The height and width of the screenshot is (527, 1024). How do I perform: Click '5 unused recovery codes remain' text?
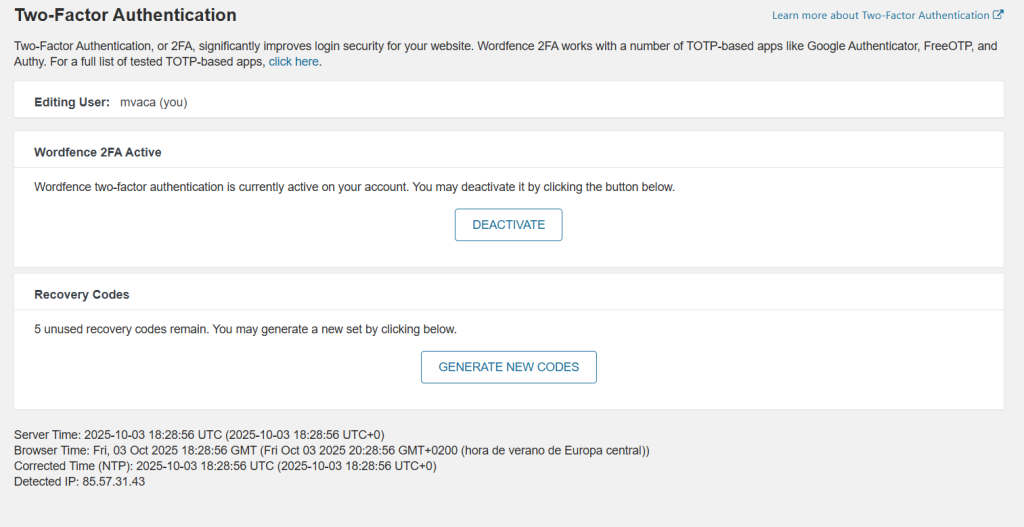pos(122,329)
